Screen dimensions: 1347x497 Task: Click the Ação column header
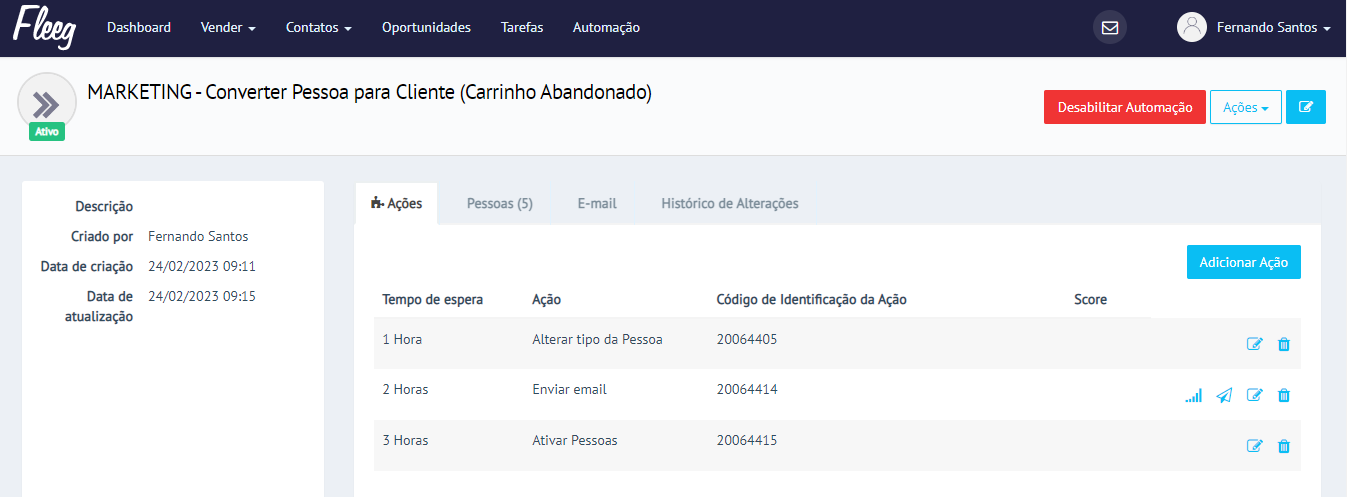tap(546, 299)
